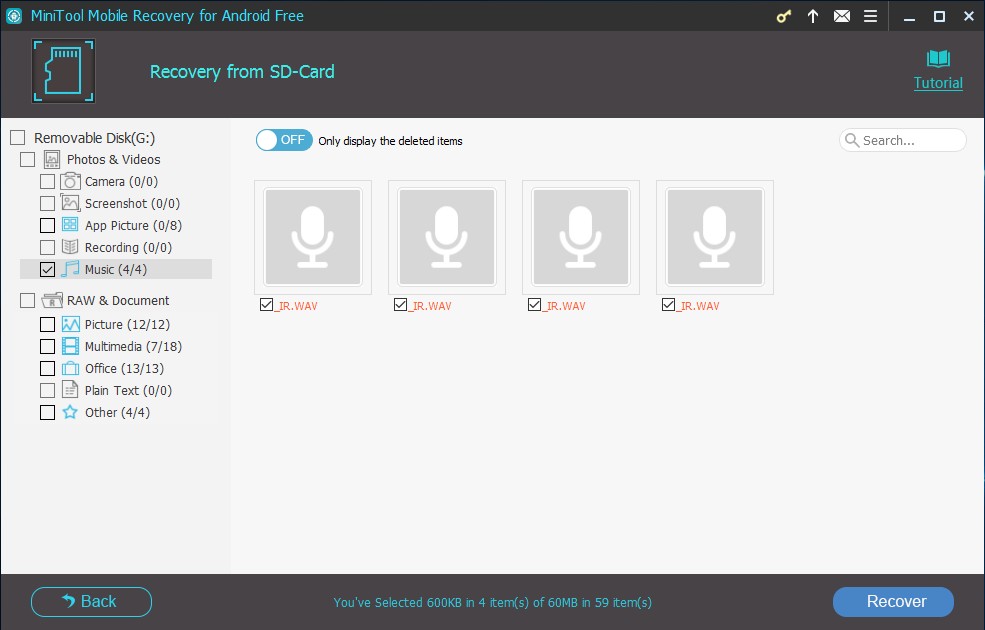Check the Other (4/4) checkbox
Screen dimensions: 985x630
(47, 413)
